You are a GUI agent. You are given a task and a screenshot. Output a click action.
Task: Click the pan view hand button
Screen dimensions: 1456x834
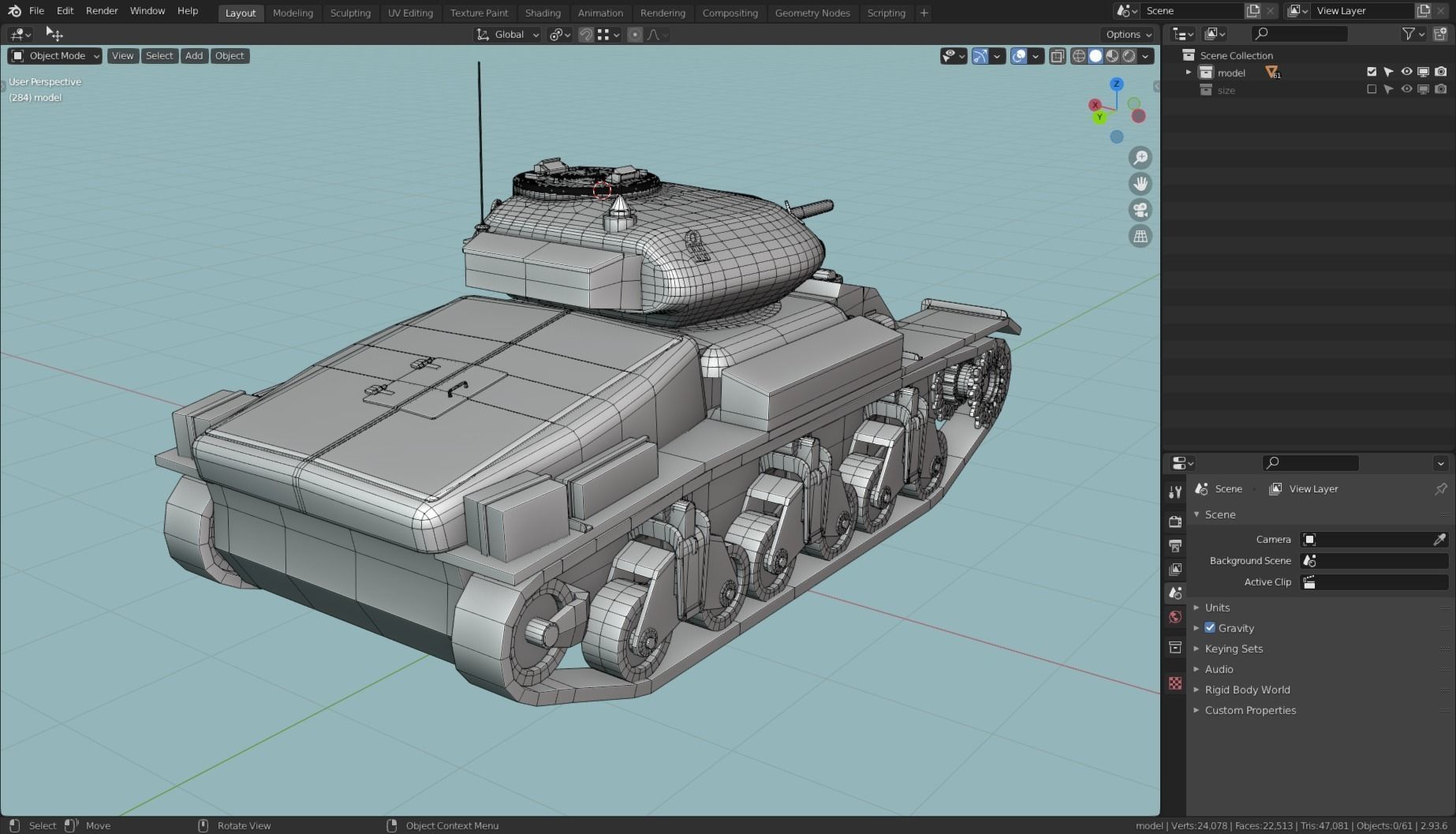click(1141, 184)
